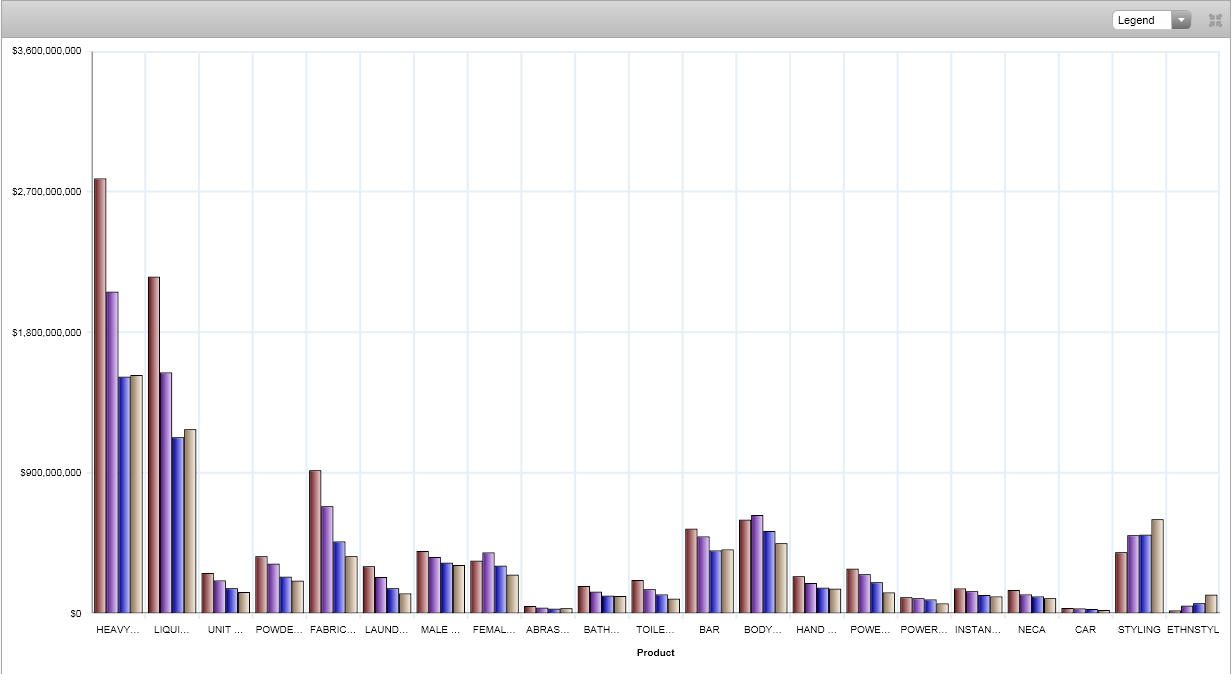Select the red FABRIC bar
The image size is (1232, 684).
pos(315,541)
